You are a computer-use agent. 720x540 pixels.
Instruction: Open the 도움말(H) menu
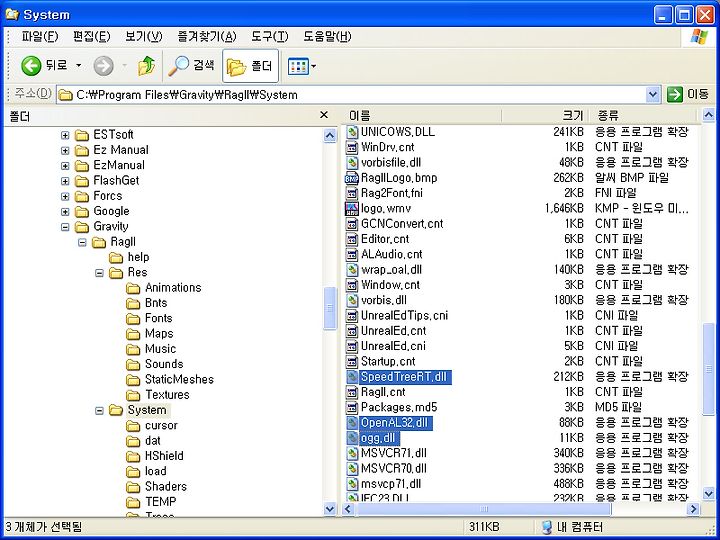click(x=327, y=37)
